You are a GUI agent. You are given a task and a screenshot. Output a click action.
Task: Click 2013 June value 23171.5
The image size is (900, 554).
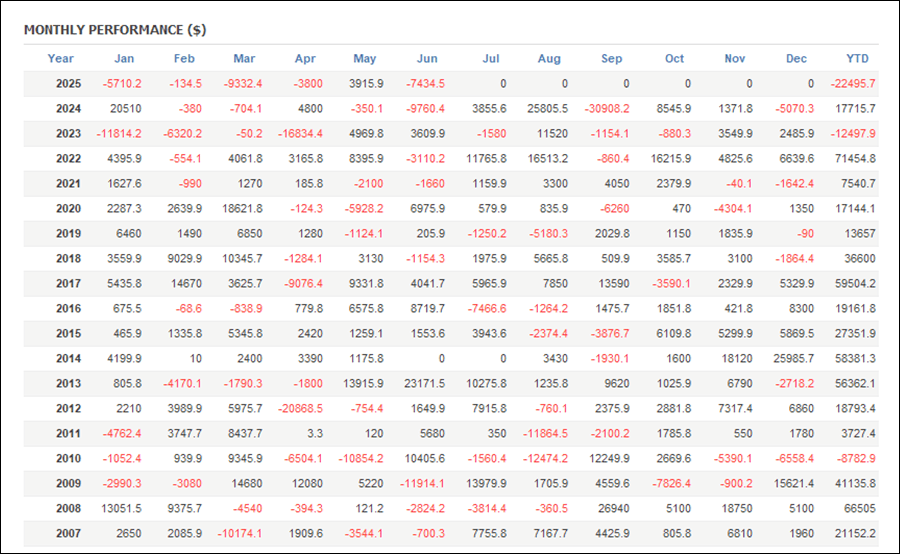click(424, 383)
